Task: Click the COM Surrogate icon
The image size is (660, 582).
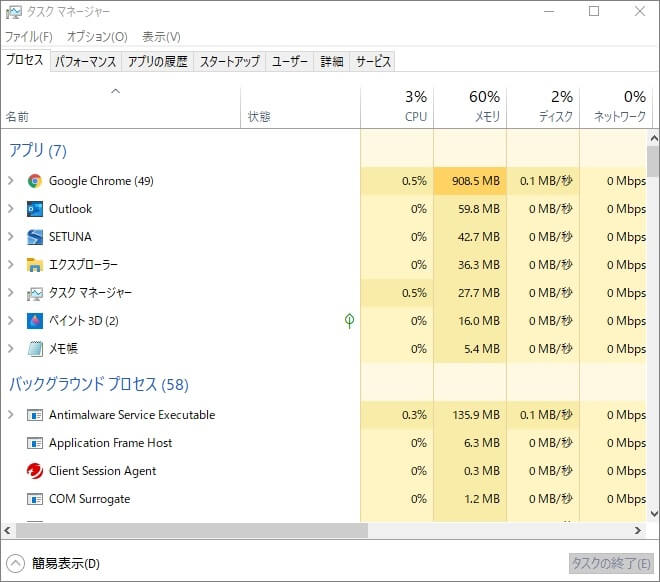Action: [x=35, y=499]
